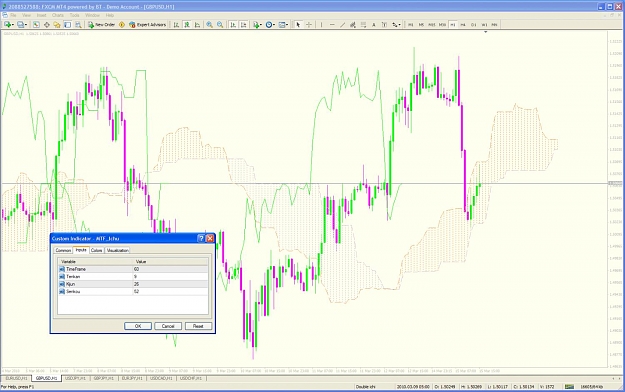Switch to bar chart icon

point(176,25)
